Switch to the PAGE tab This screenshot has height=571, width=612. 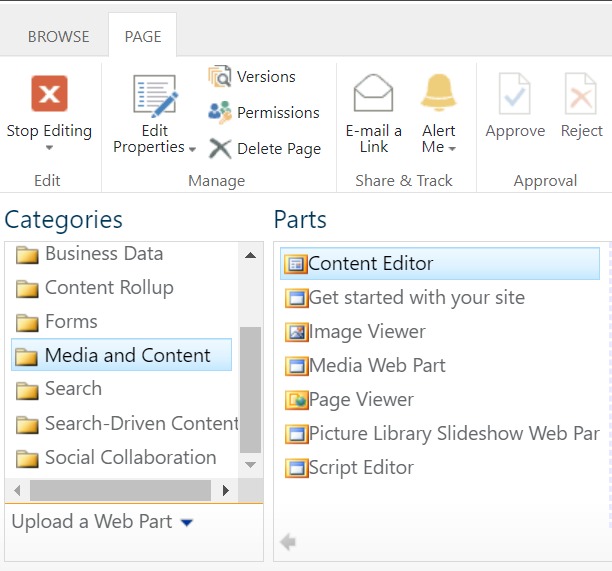pyautogui.click(x=143, y=37)
